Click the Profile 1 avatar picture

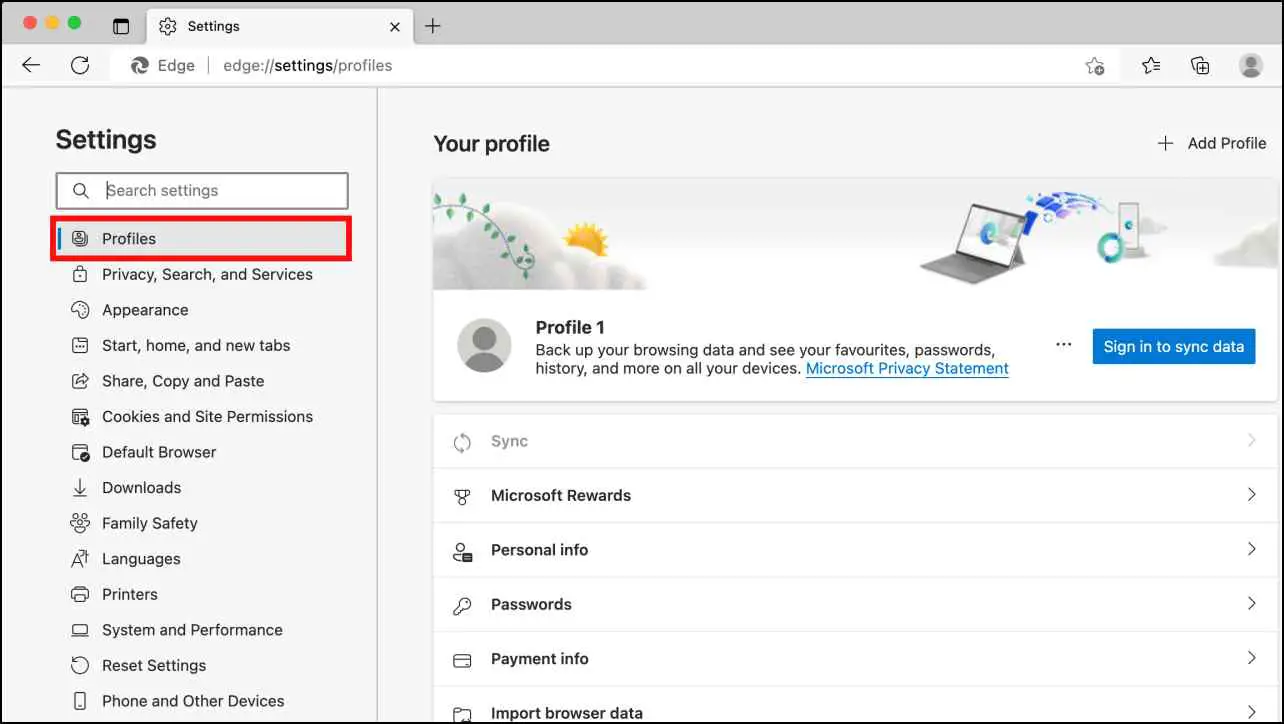click(484, 345)
